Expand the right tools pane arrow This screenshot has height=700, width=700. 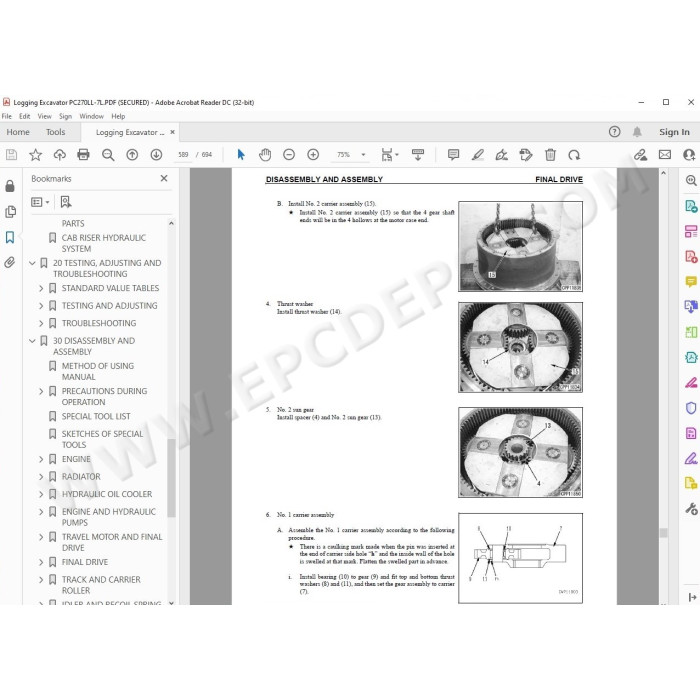click(x=692, y=597)
